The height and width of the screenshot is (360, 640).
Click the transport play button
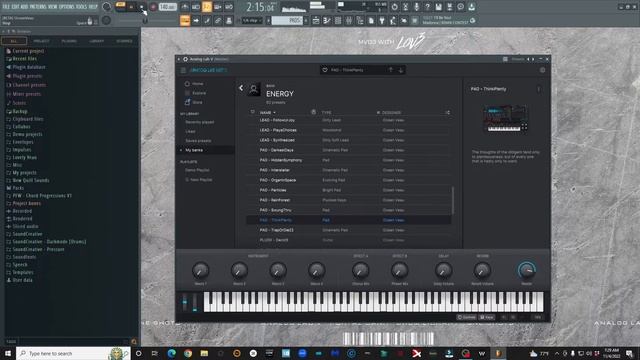(x=131, y=7)
